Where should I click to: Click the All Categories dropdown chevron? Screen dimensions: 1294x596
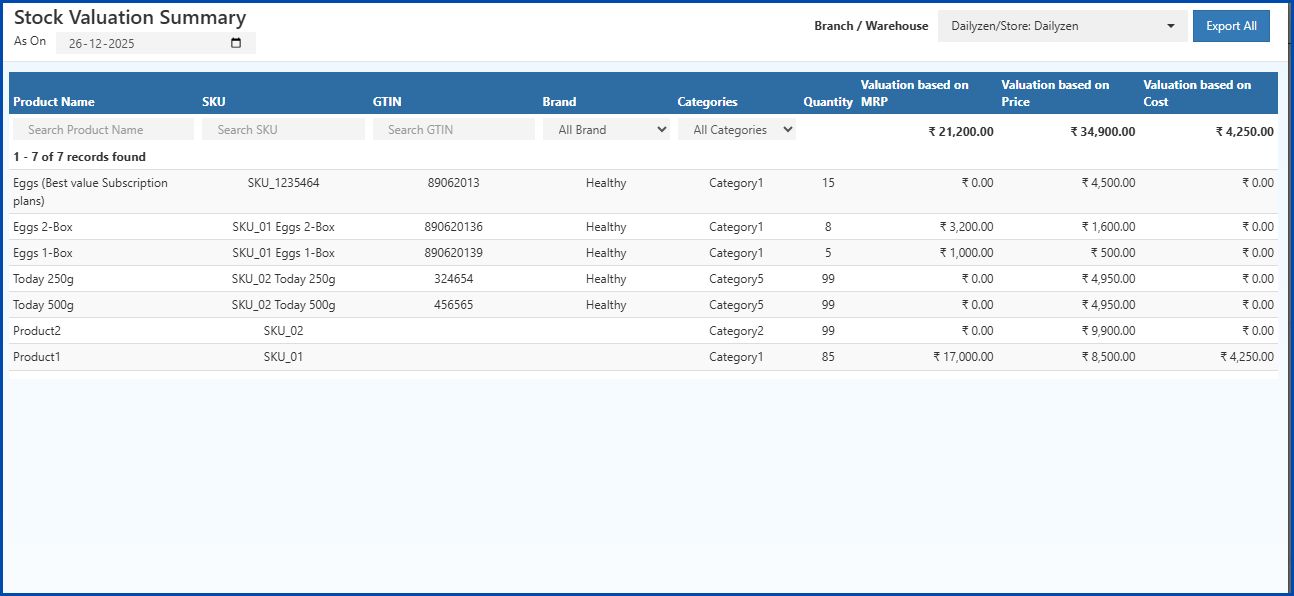(x=788, y=129)
